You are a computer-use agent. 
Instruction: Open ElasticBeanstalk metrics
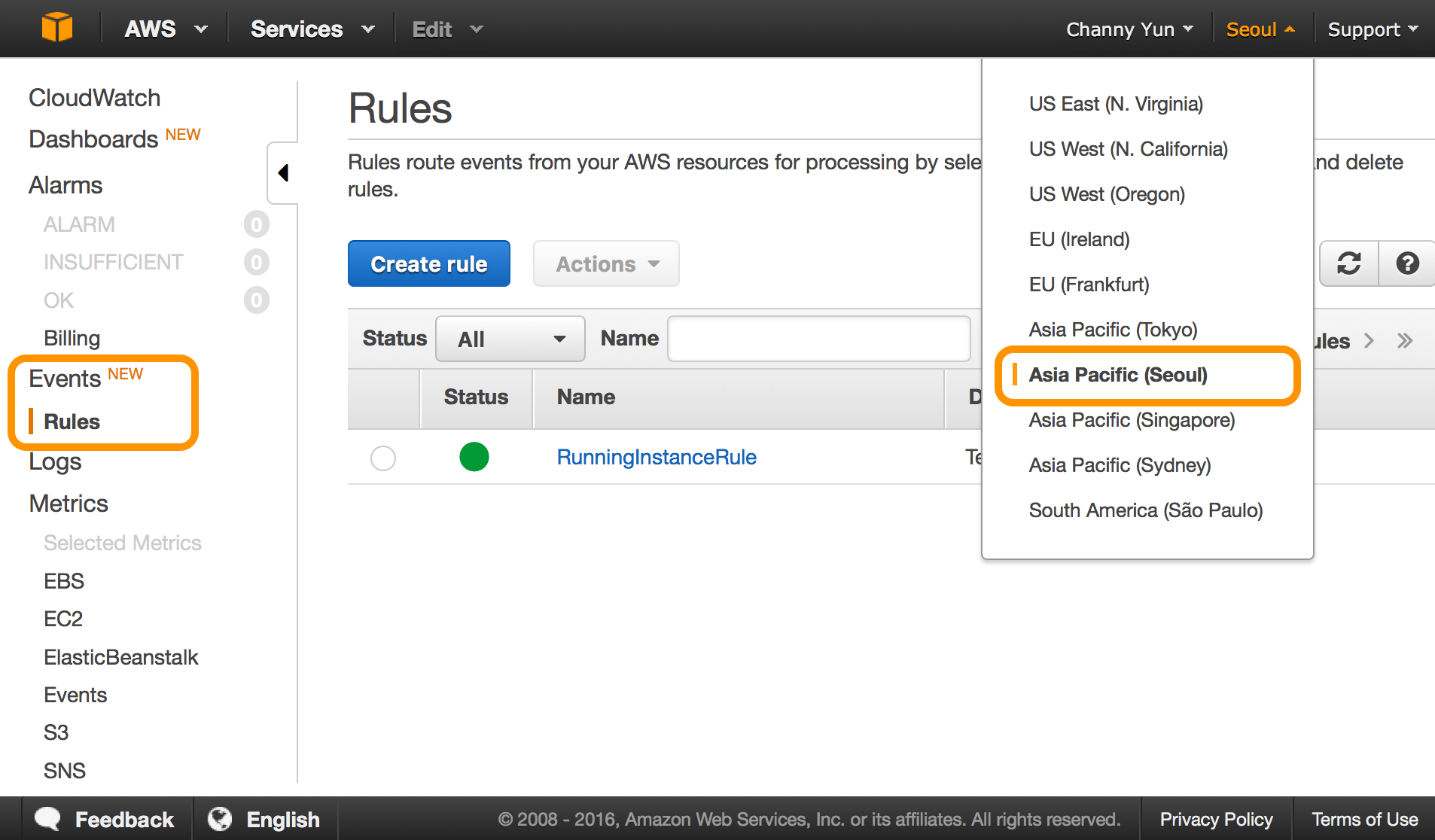121,657
